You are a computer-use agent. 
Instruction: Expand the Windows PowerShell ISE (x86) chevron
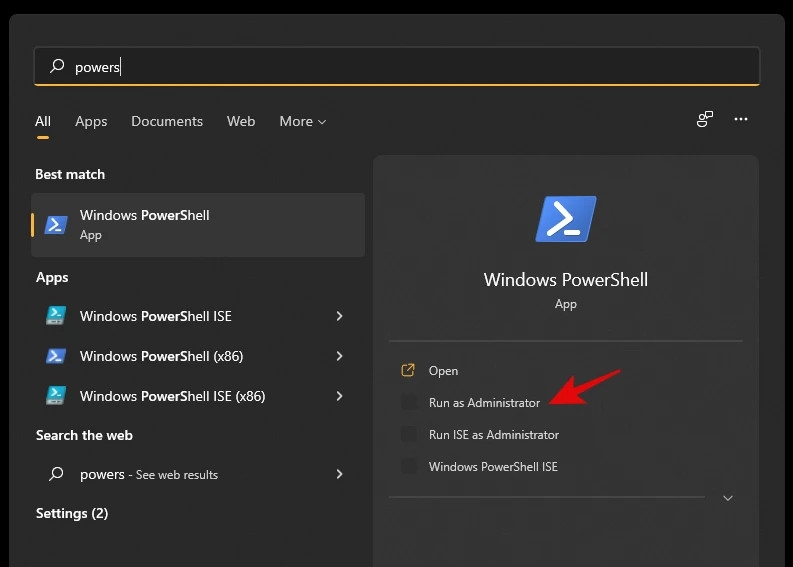tap(339, 396)
